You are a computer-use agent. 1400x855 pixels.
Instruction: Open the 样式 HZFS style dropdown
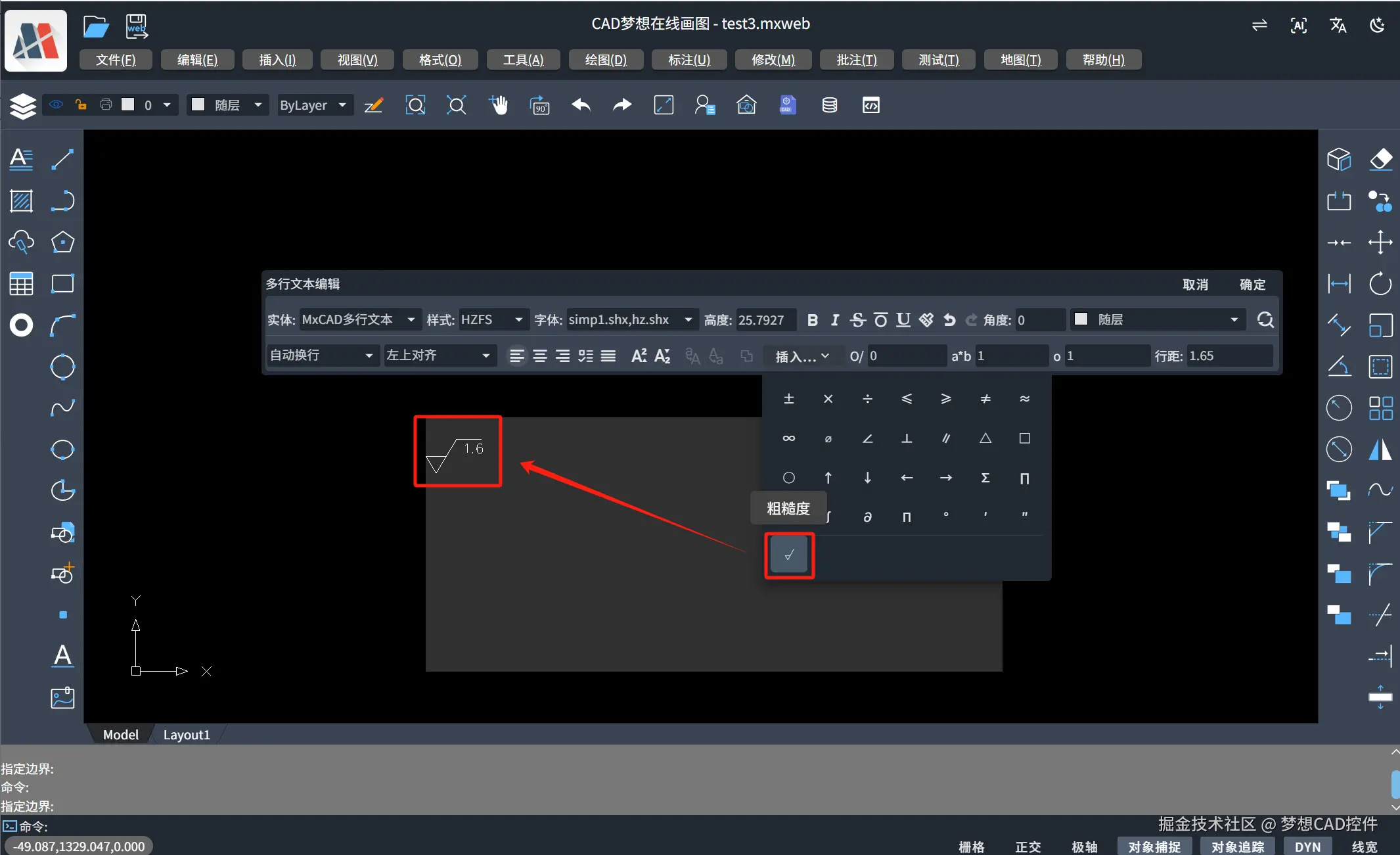[493, 320]
